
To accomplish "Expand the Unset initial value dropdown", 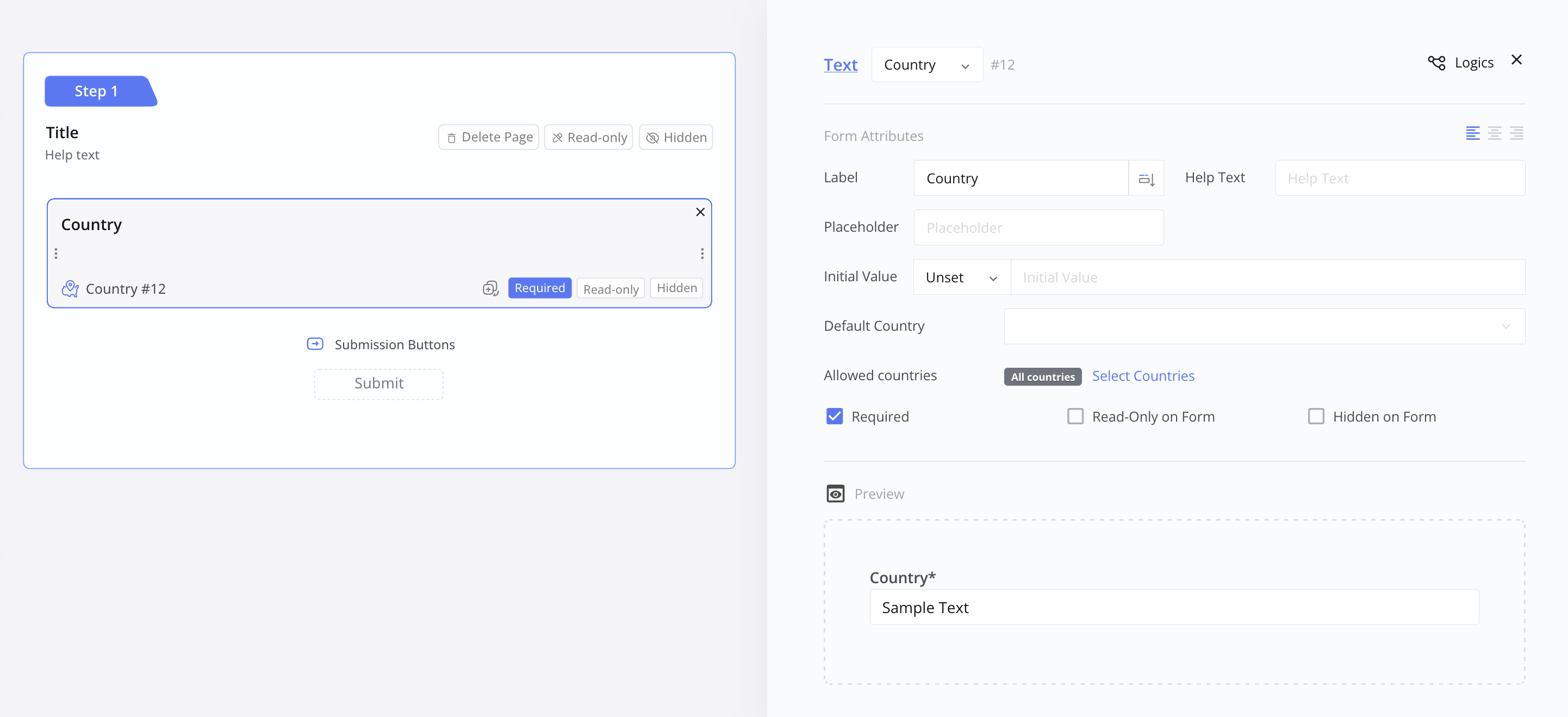I will pos(961,278).
